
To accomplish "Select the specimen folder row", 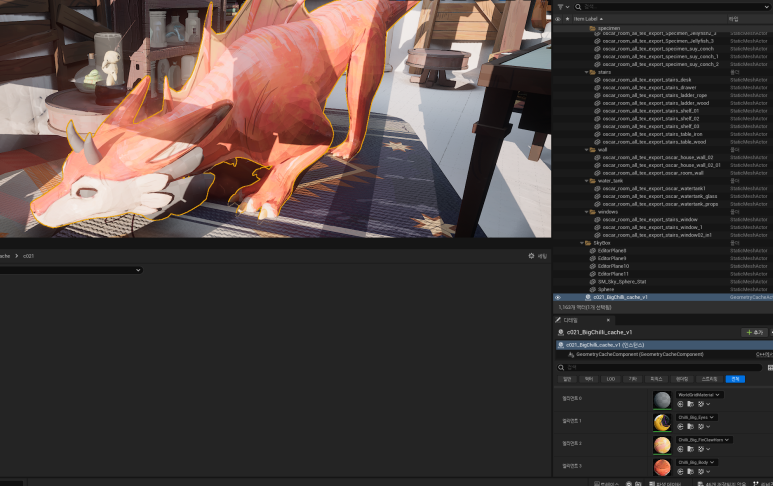I will point(663,28).
